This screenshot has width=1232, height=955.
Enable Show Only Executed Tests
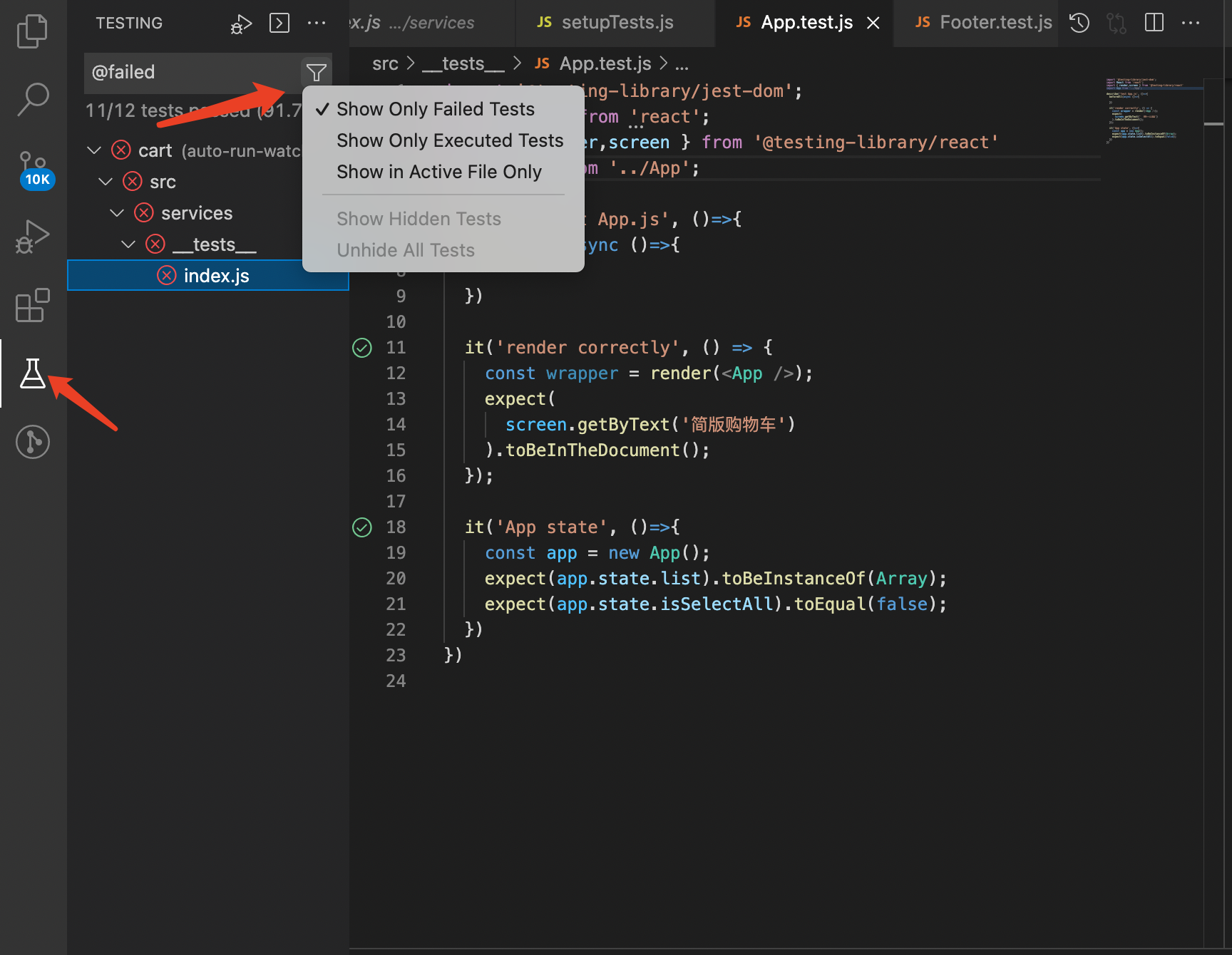(449, 140)
